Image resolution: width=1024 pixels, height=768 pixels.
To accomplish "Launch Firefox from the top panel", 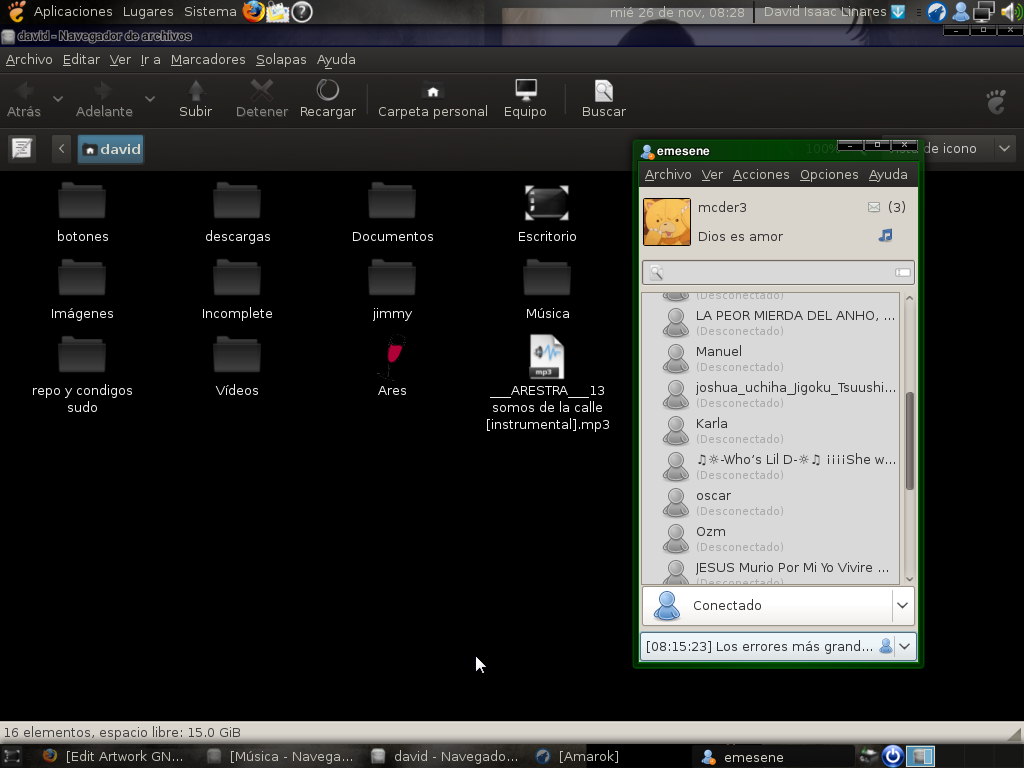I will (253, 12).
